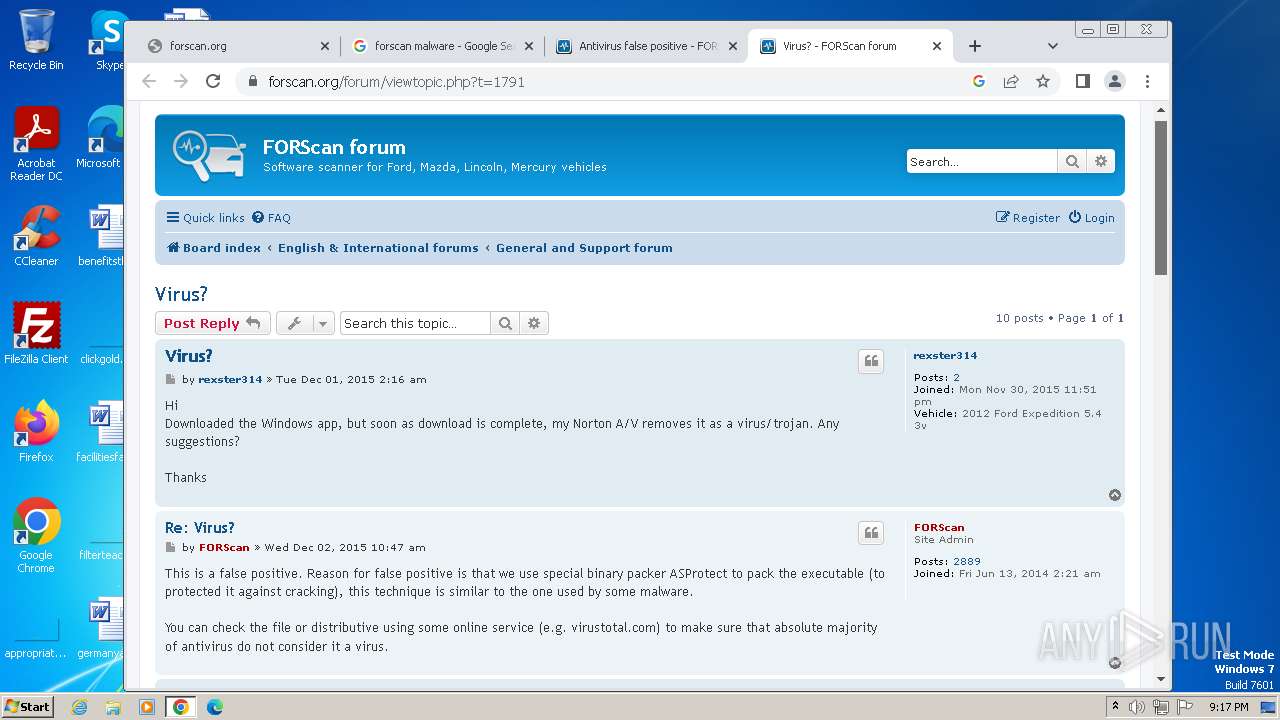
Task: Click the Virus? topic heading
Action: [x=181, y=294]
